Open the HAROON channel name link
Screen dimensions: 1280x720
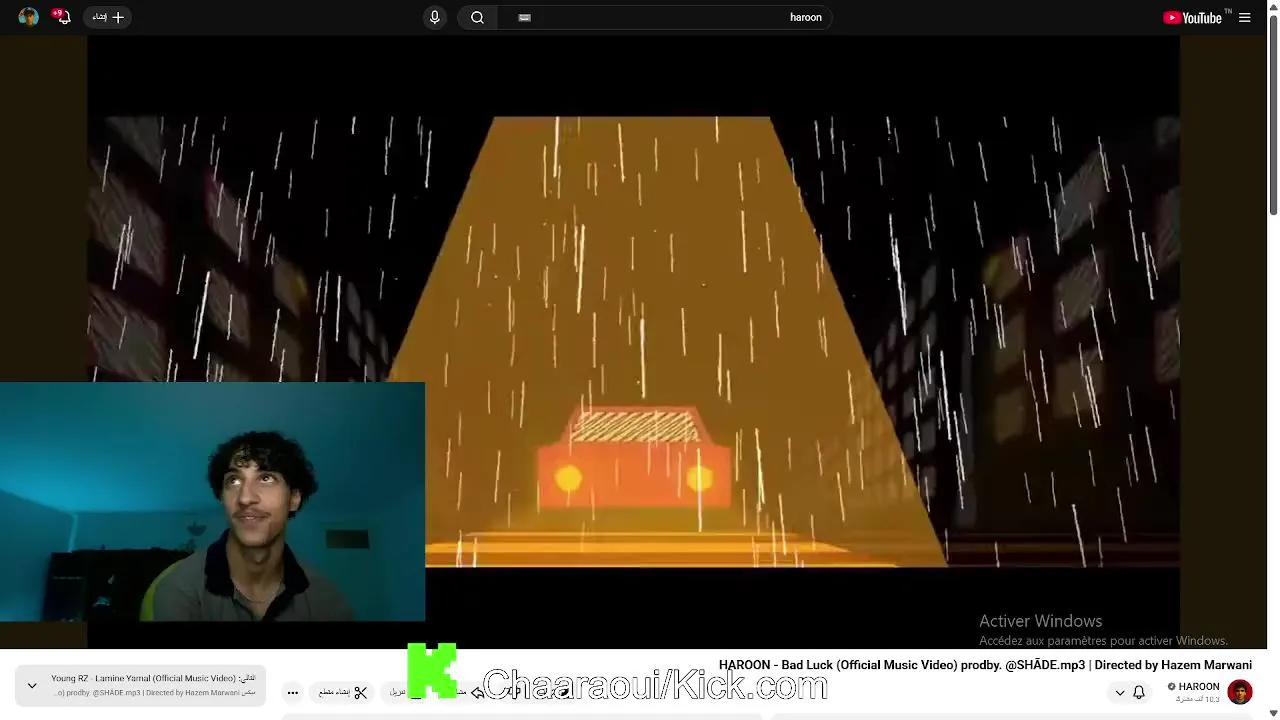point(1199,686)
